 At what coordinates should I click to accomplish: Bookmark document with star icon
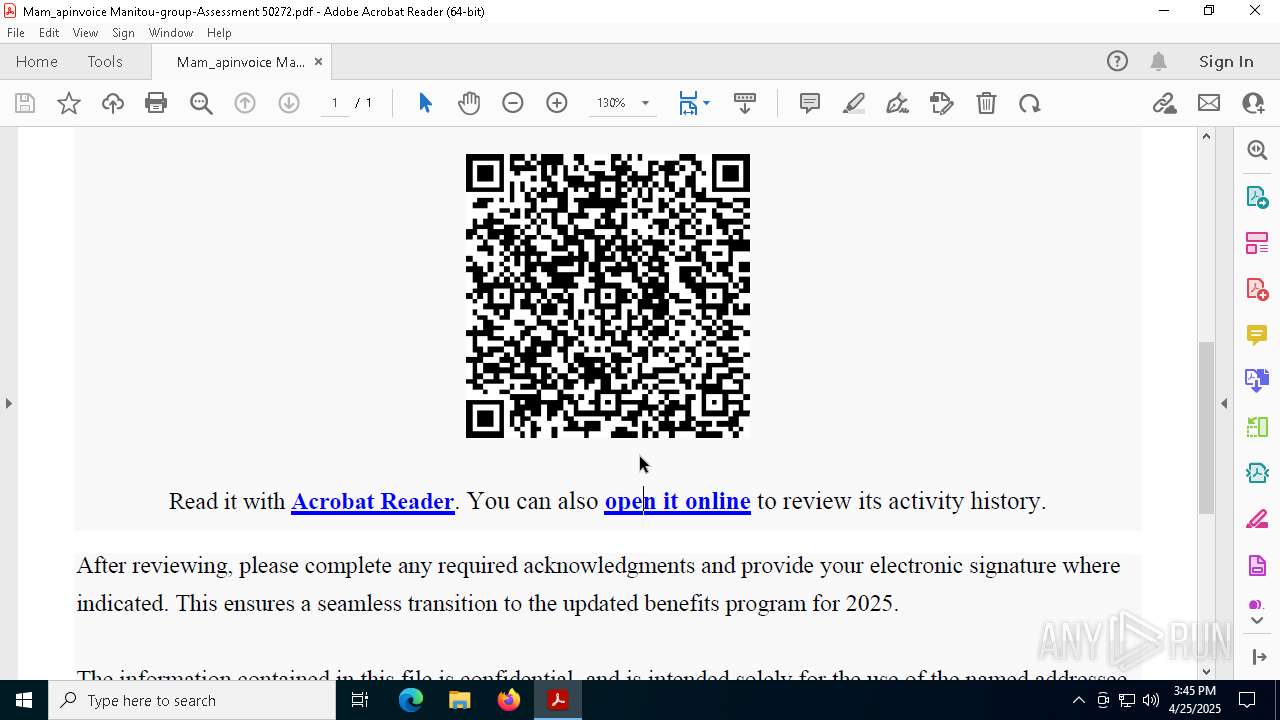pyautogui.click(x=69, y=103)
